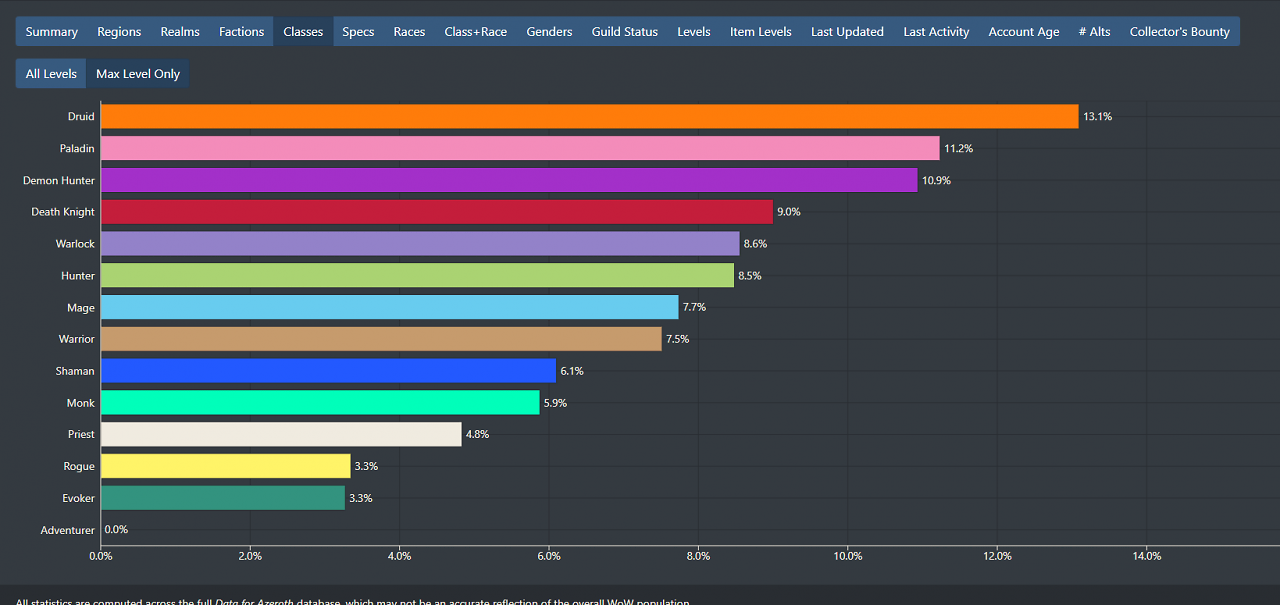Click the red Death Knight bar
The width and height of the screenshot is (1280, 605).
coord(437,212)
